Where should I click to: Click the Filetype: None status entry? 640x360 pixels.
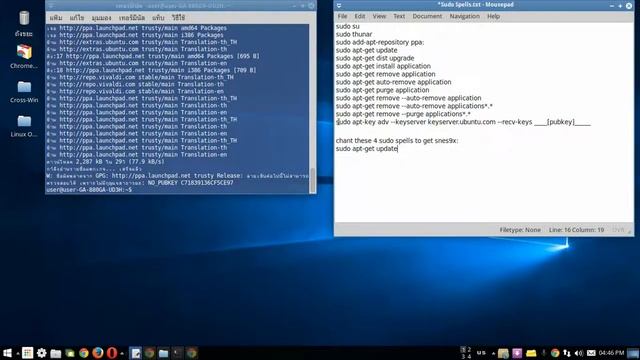pos(520,230)
